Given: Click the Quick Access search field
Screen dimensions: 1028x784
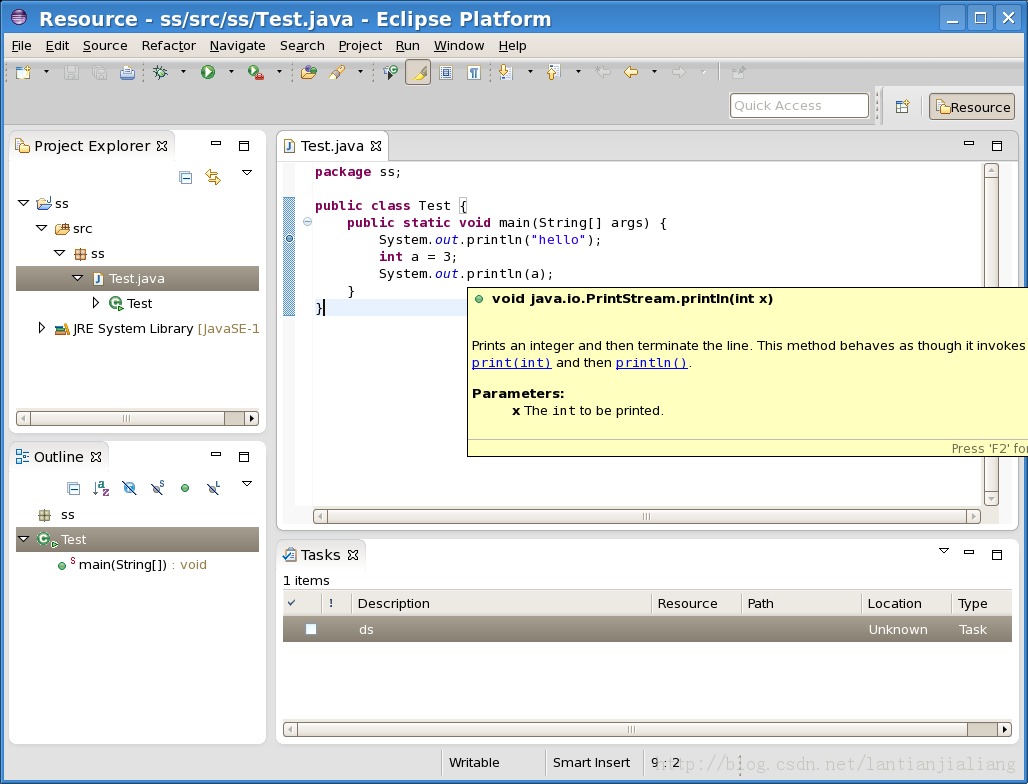Looking at the screenshot, I should 799,106.
